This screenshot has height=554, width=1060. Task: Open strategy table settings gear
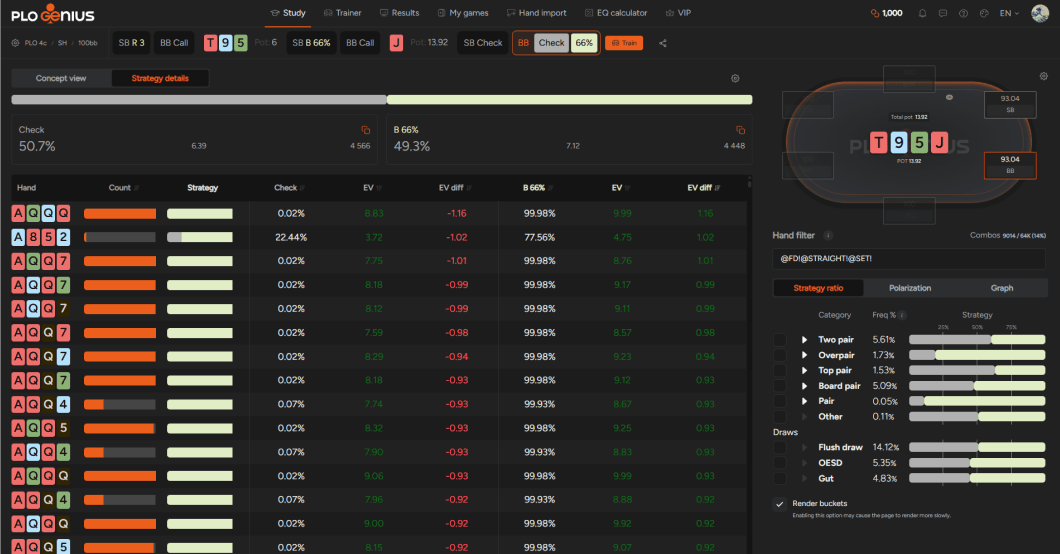pos(735,78)
